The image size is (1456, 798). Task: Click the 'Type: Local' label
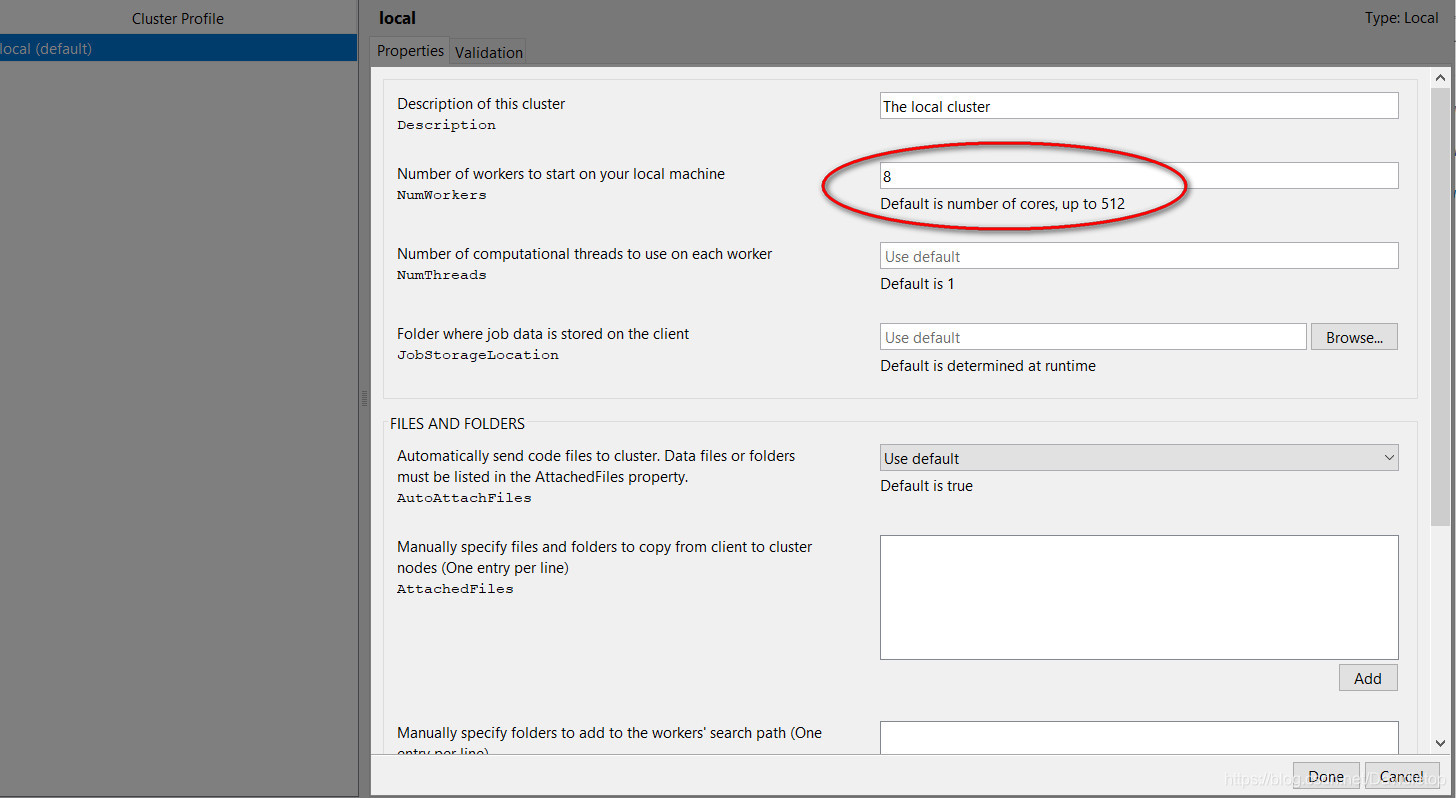1401,18
